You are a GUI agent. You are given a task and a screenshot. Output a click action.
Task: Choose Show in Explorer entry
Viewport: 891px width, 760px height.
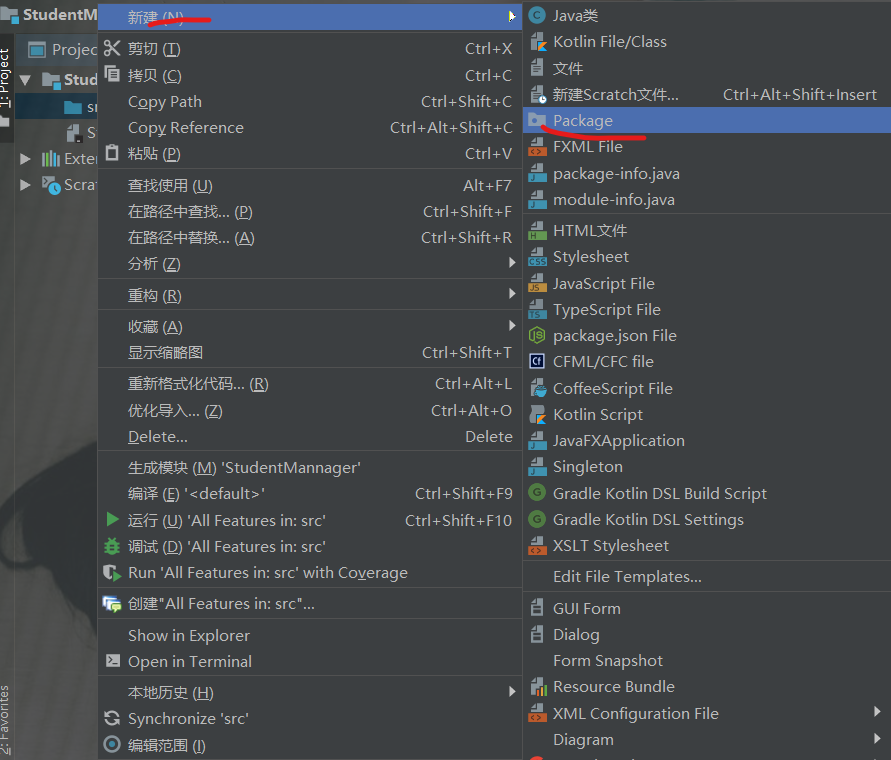(310, 636)
